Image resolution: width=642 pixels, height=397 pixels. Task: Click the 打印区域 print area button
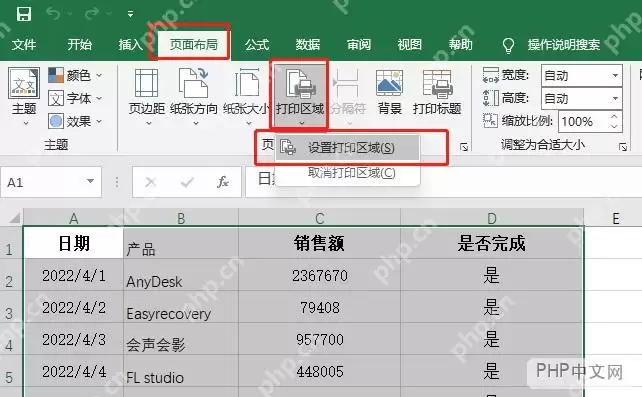point(300,95)
